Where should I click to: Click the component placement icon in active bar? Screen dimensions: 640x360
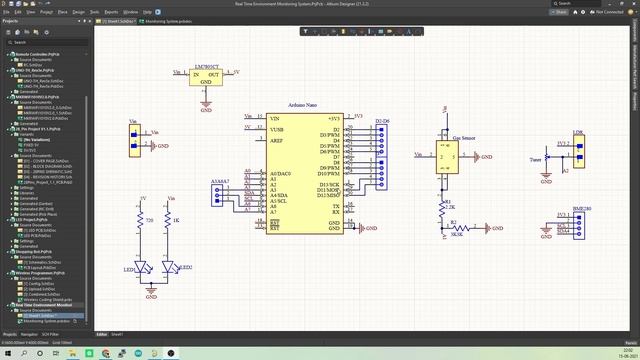[343, 31]
